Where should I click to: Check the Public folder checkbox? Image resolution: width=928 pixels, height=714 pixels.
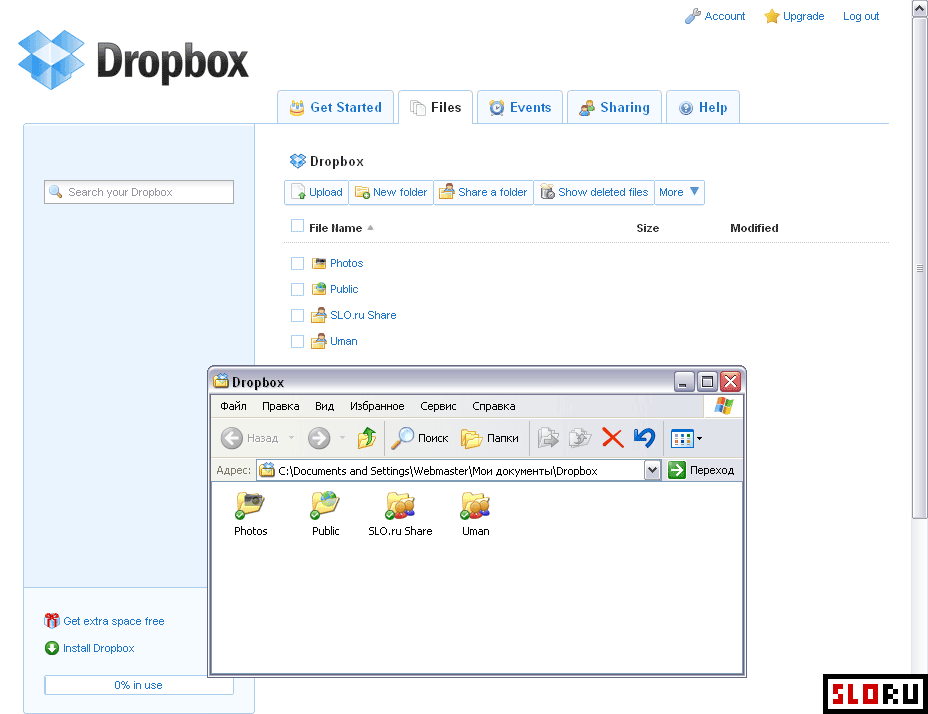[x=297, y=290]
